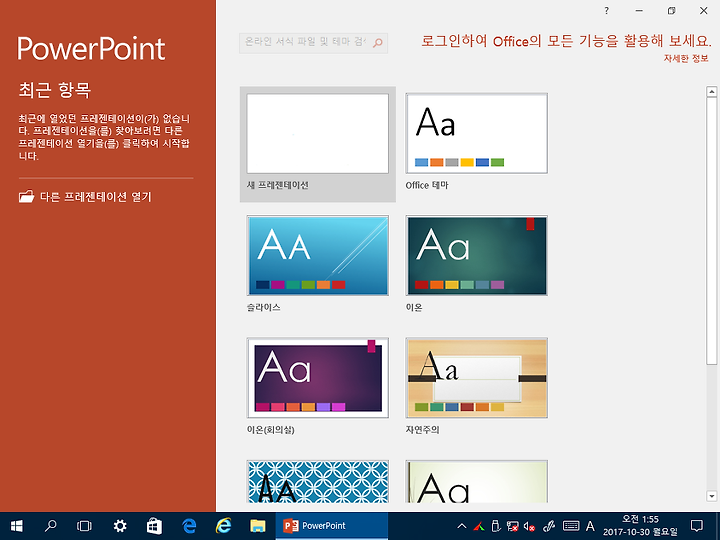Click the folder icon beside 다른 프레젠테이션 열기

click(27, 197)
